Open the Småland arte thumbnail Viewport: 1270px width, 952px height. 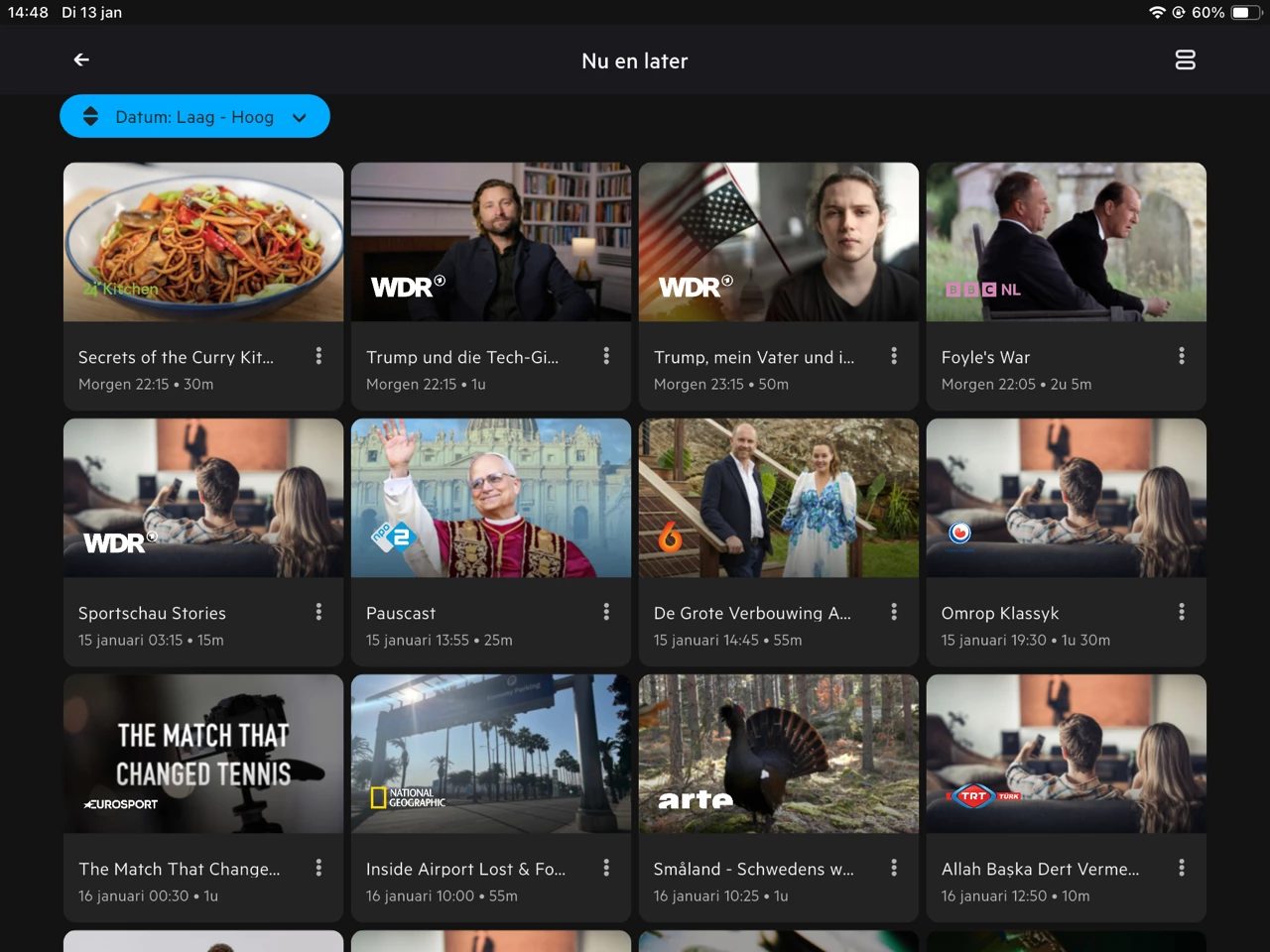[x=779, y=754]
